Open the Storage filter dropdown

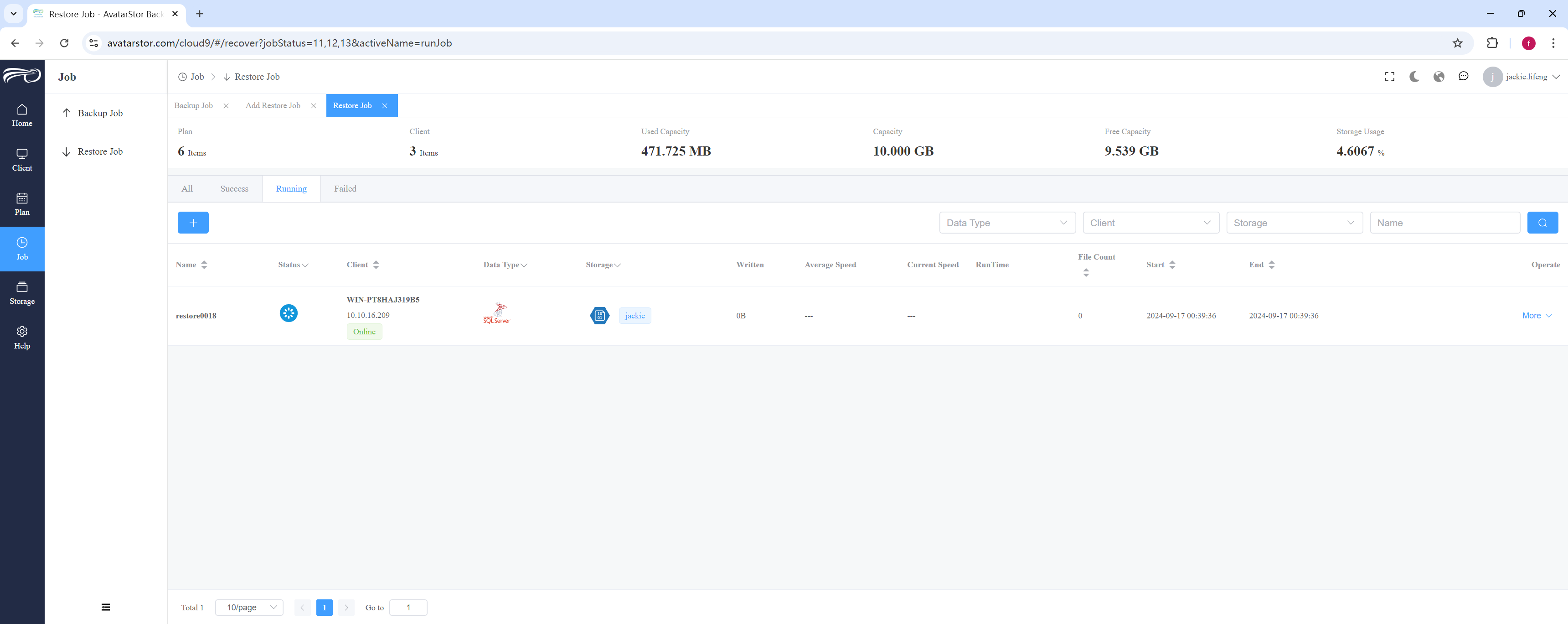pyautogui.click(x=1295, y=223)
